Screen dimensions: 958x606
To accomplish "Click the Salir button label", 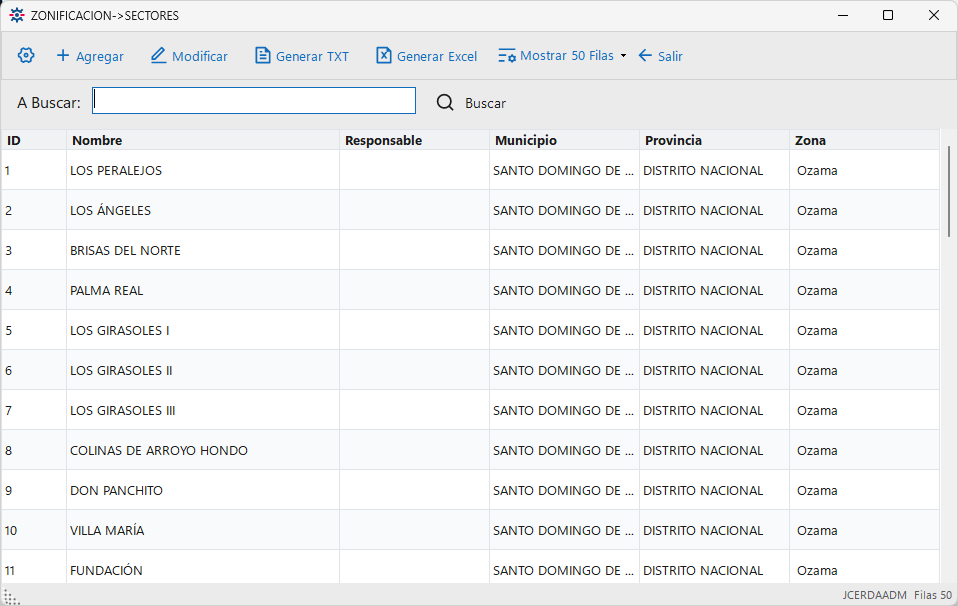I will tap(670, 57).
